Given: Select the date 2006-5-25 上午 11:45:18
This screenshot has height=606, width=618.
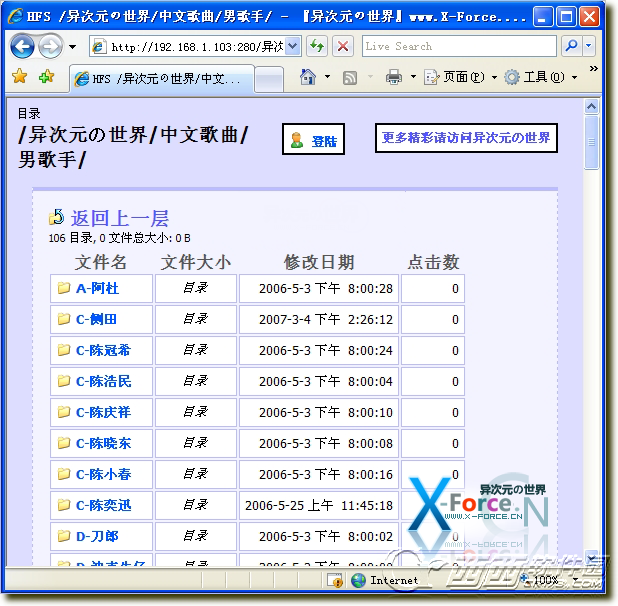Looking at the screenshot, I should 319,506.
